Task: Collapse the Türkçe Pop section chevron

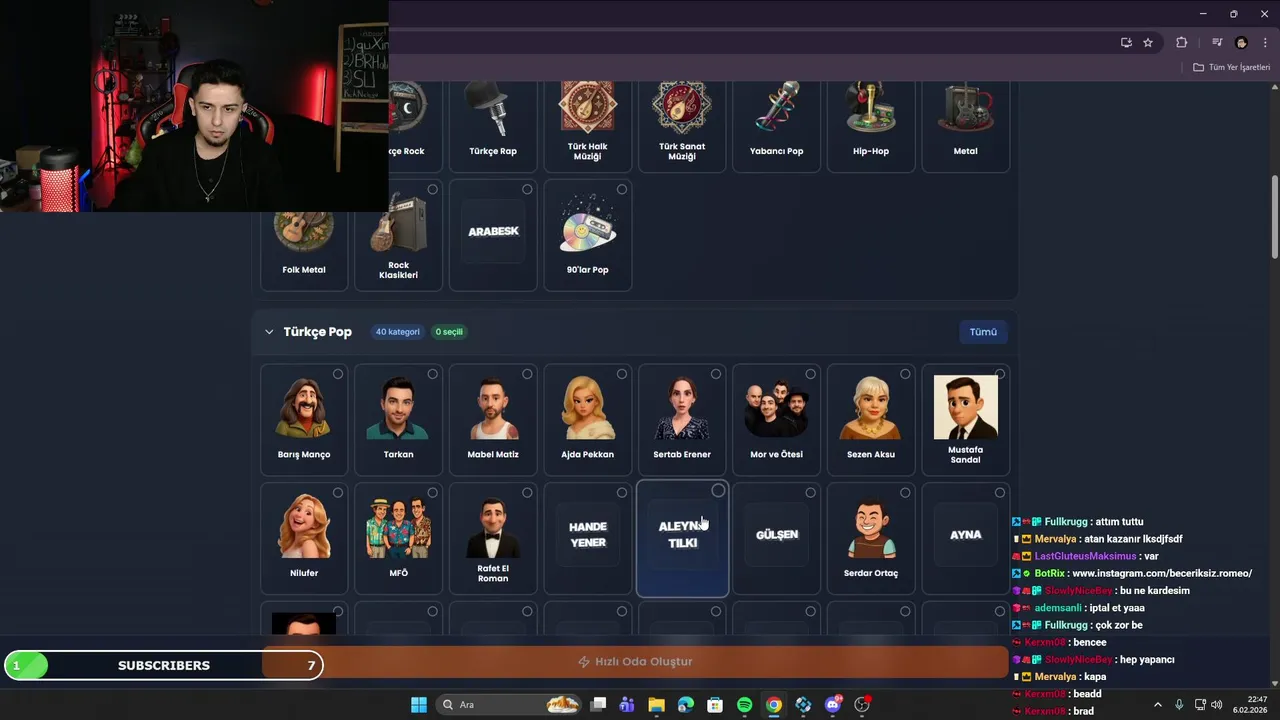Action: coord(269,332)
